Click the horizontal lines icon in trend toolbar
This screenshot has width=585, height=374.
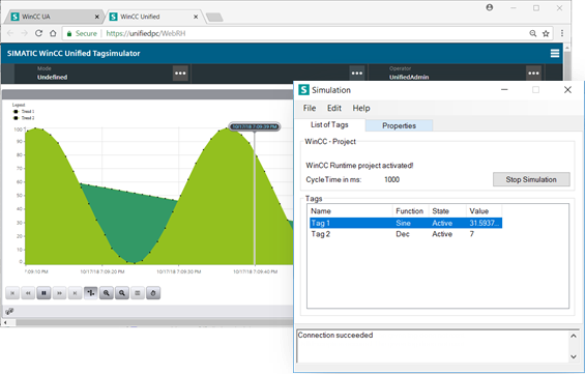pos(137,293)
